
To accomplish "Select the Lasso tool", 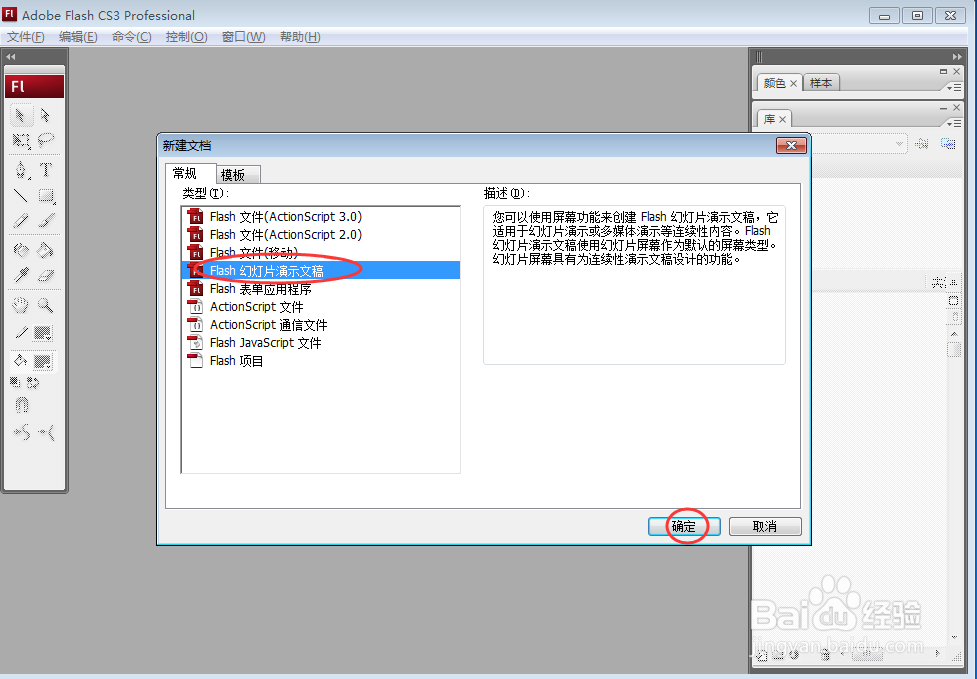I will [45, 140].
